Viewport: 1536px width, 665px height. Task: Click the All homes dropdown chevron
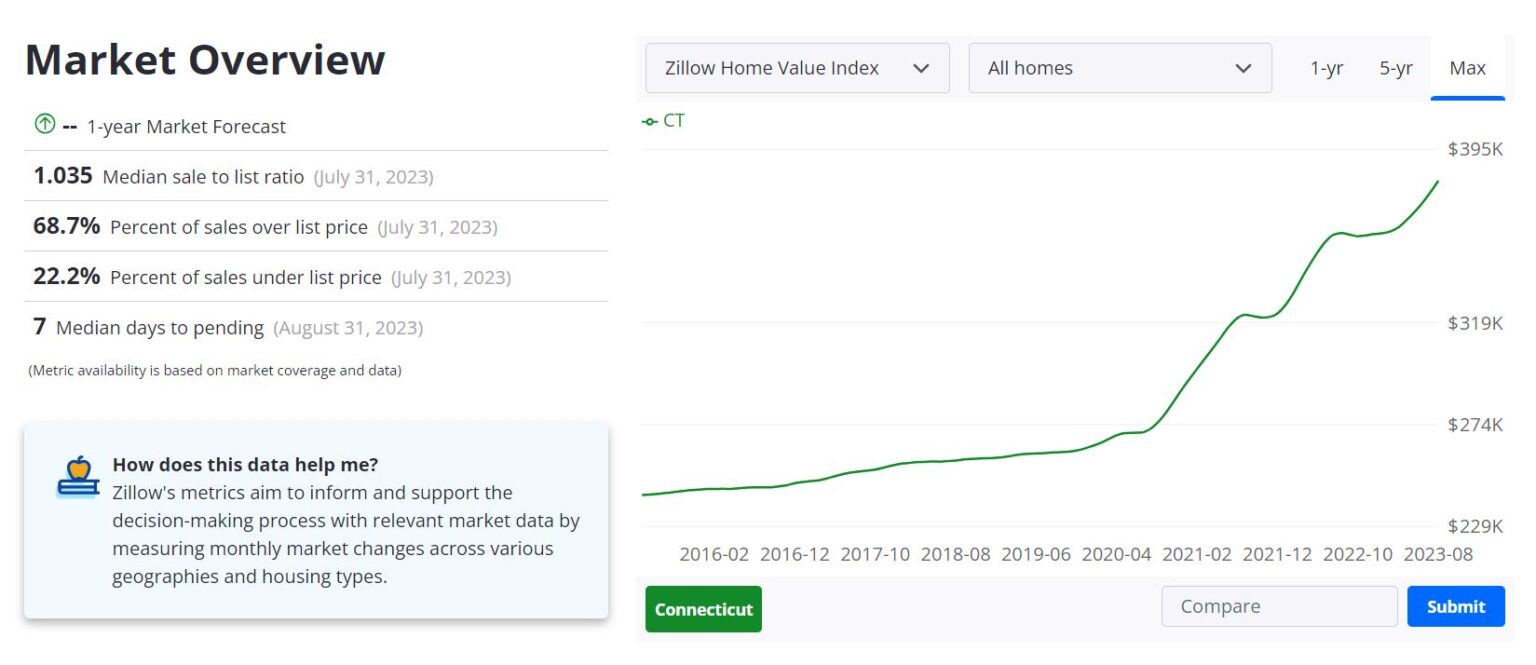pyautogui.click(x=1243, y=68)
